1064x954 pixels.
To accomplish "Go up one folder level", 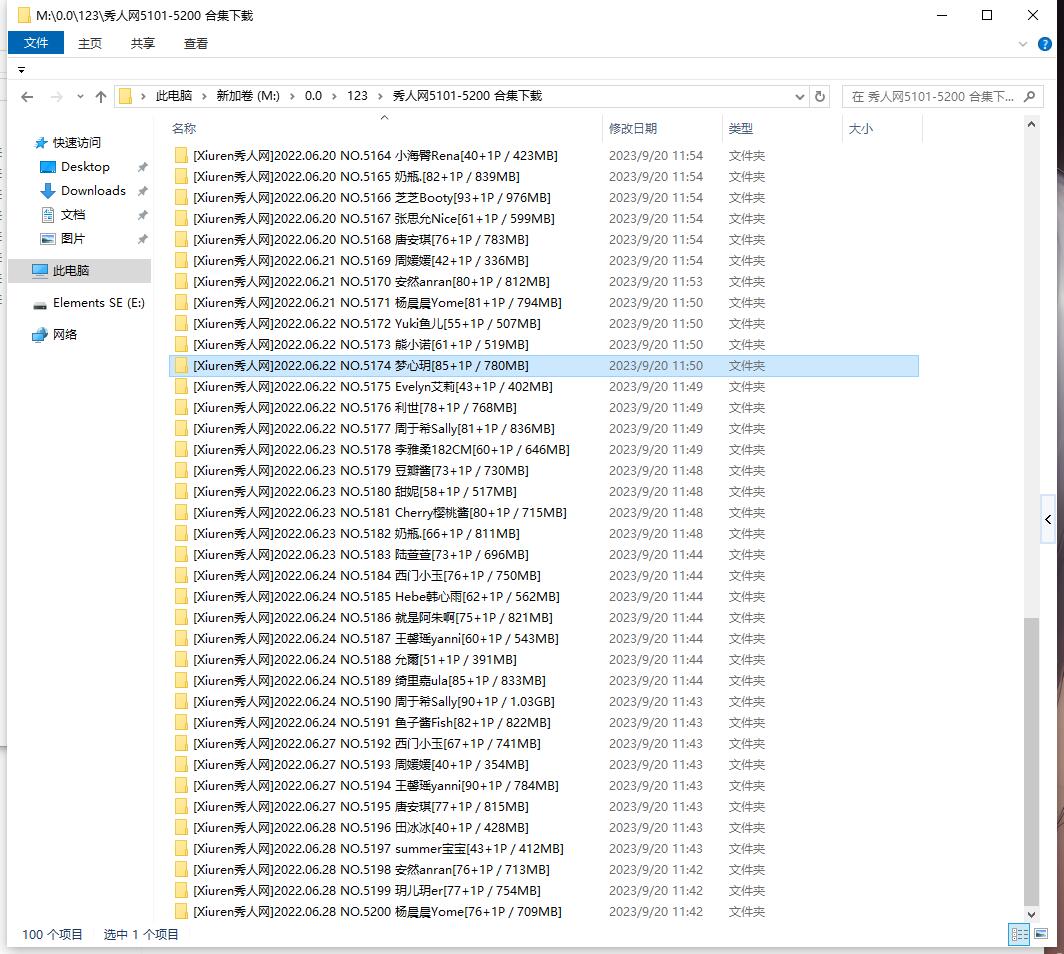I will (x=101, y=97).
